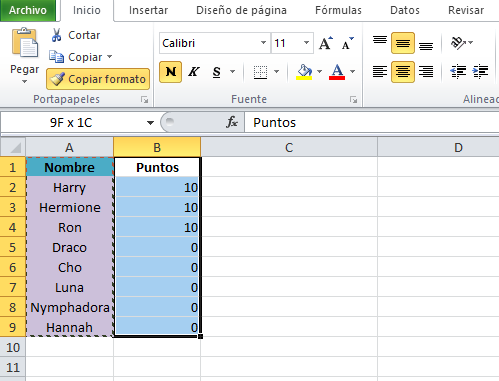Click the Name Box showing 9F x 1C
Screen dimensions: 499x381
[71, 123]
